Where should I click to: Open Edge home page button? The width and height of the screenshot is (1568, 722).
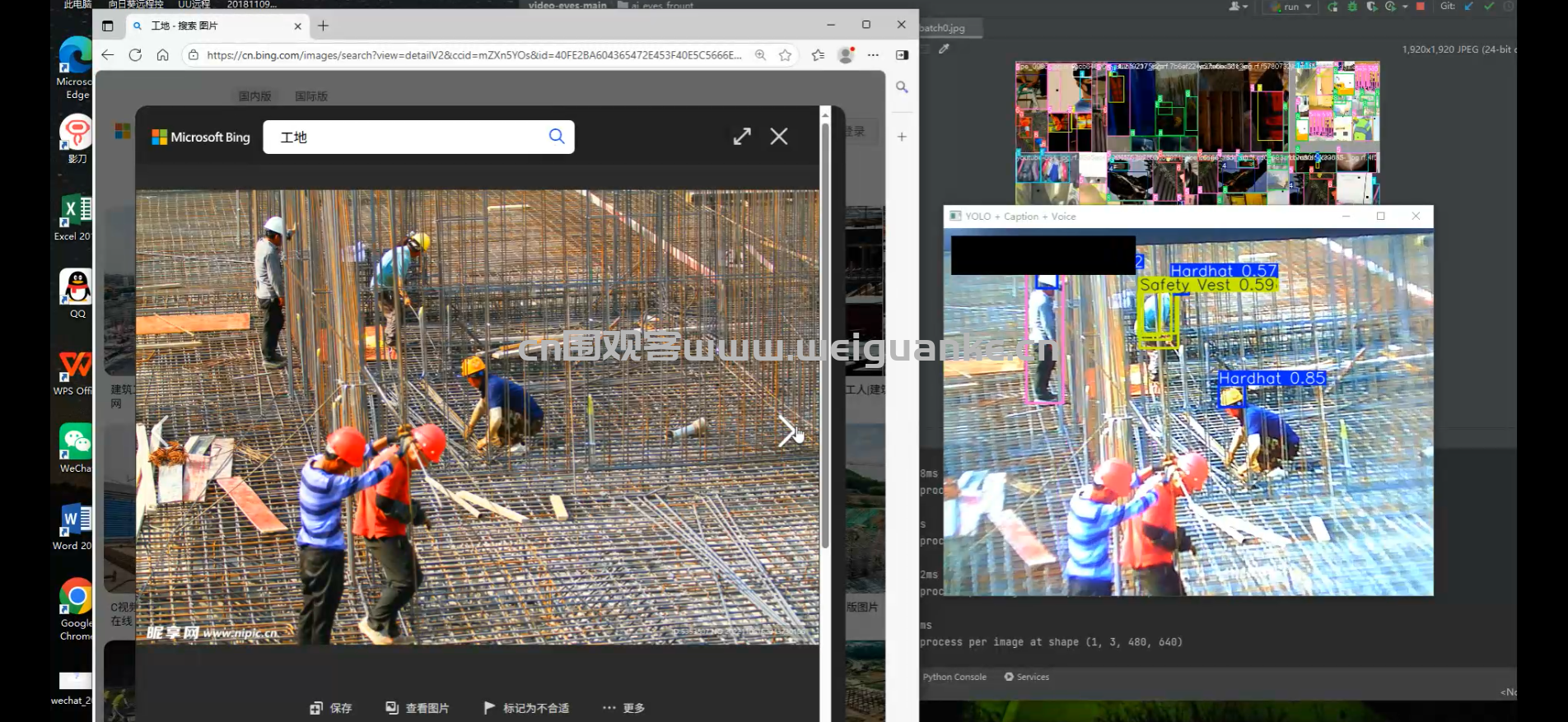[162, 55]
